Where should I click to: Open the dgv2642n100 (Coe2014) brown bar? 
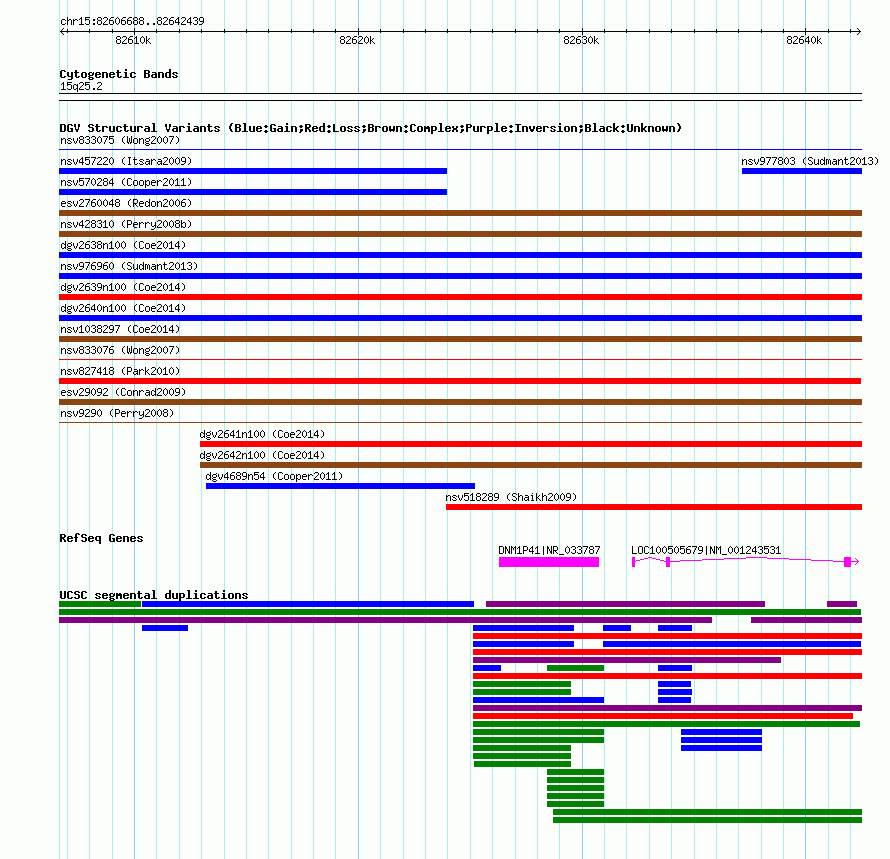[531, 465]
